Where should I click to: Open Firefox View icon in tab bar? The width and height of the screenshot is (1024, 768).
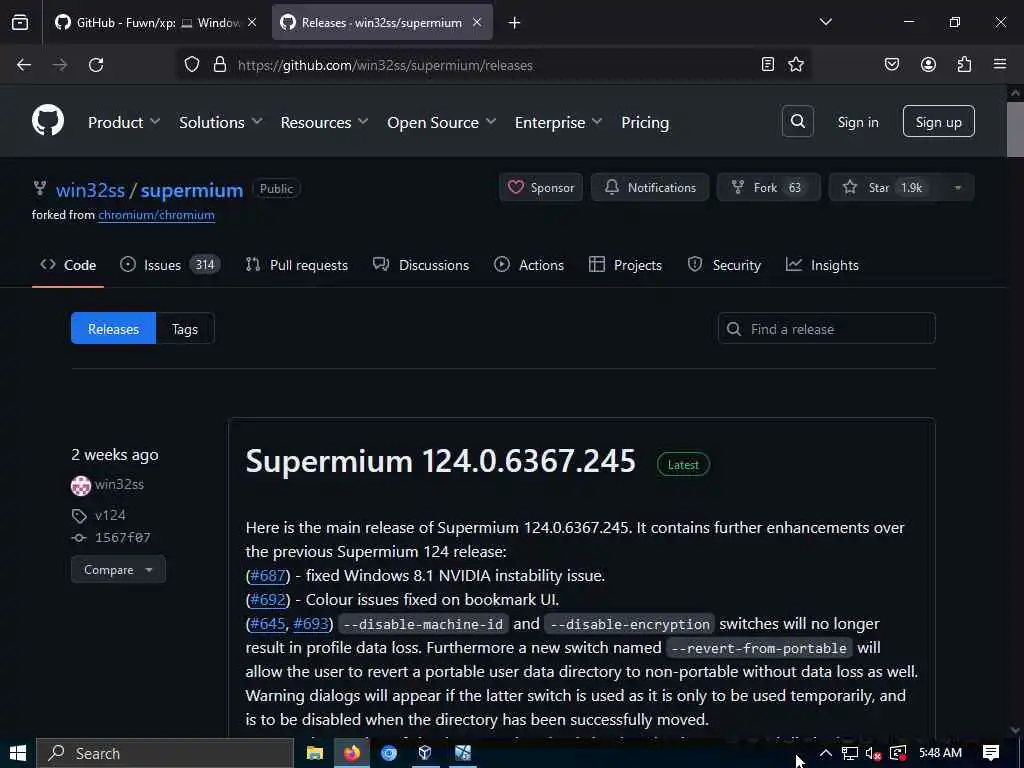click(20, 23)
